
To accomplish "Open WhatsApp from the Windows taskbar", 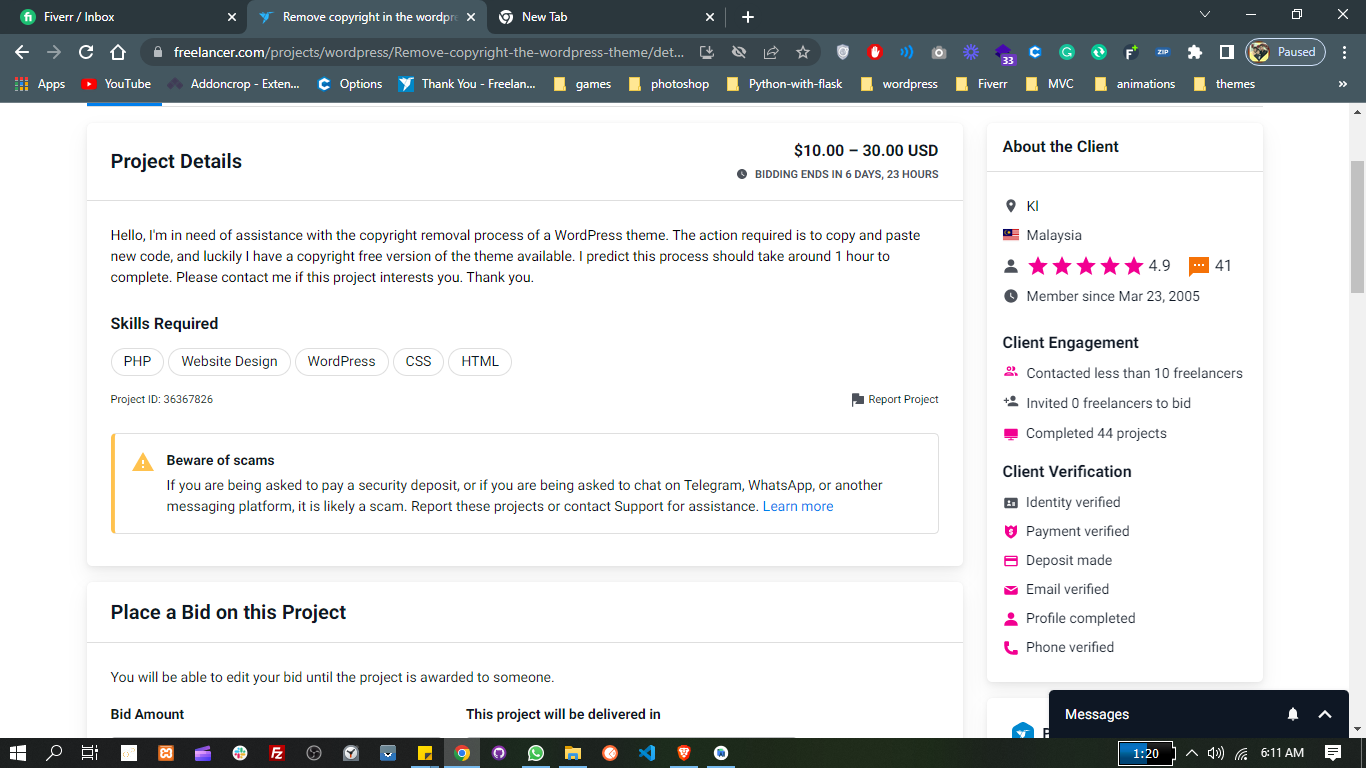I will (x=535, y=753).
